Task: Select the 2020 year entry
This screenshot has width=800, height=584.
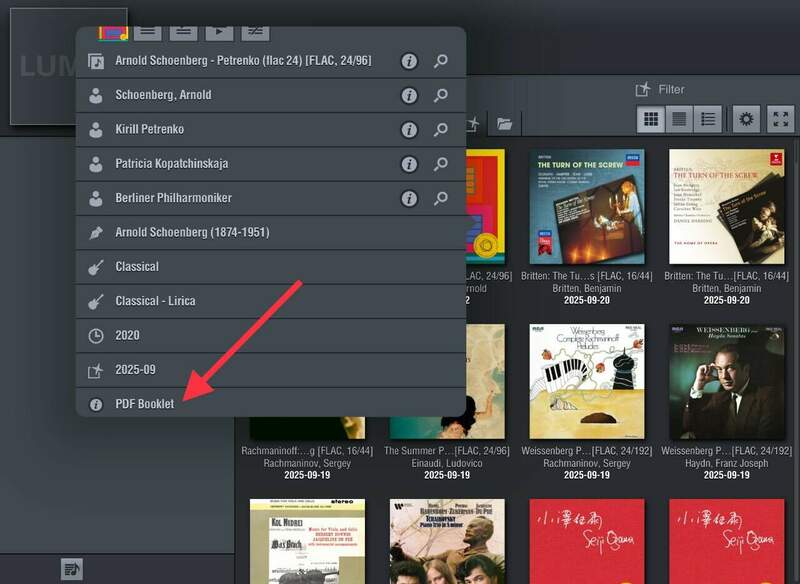Action: coord(127,335)
